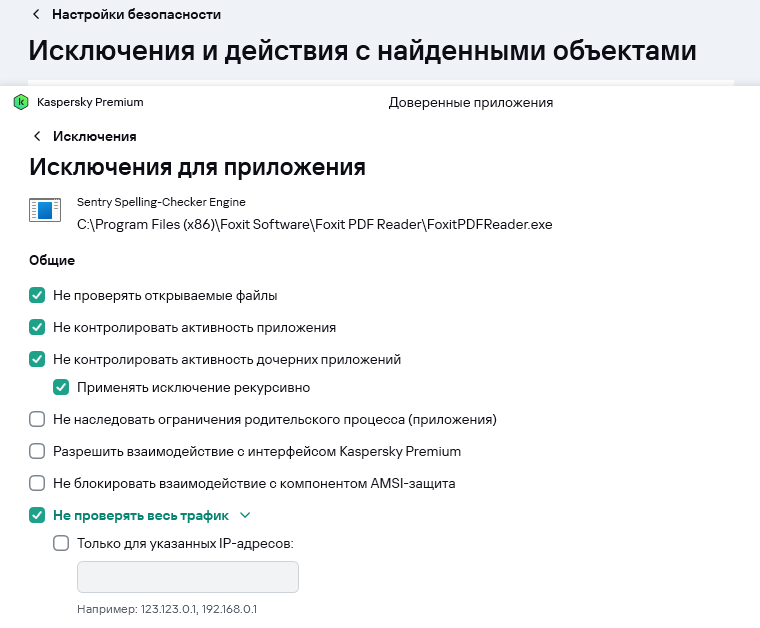Check Только для указанных IP-адресов
Screen dimensions: 760x628
point(61,544)
